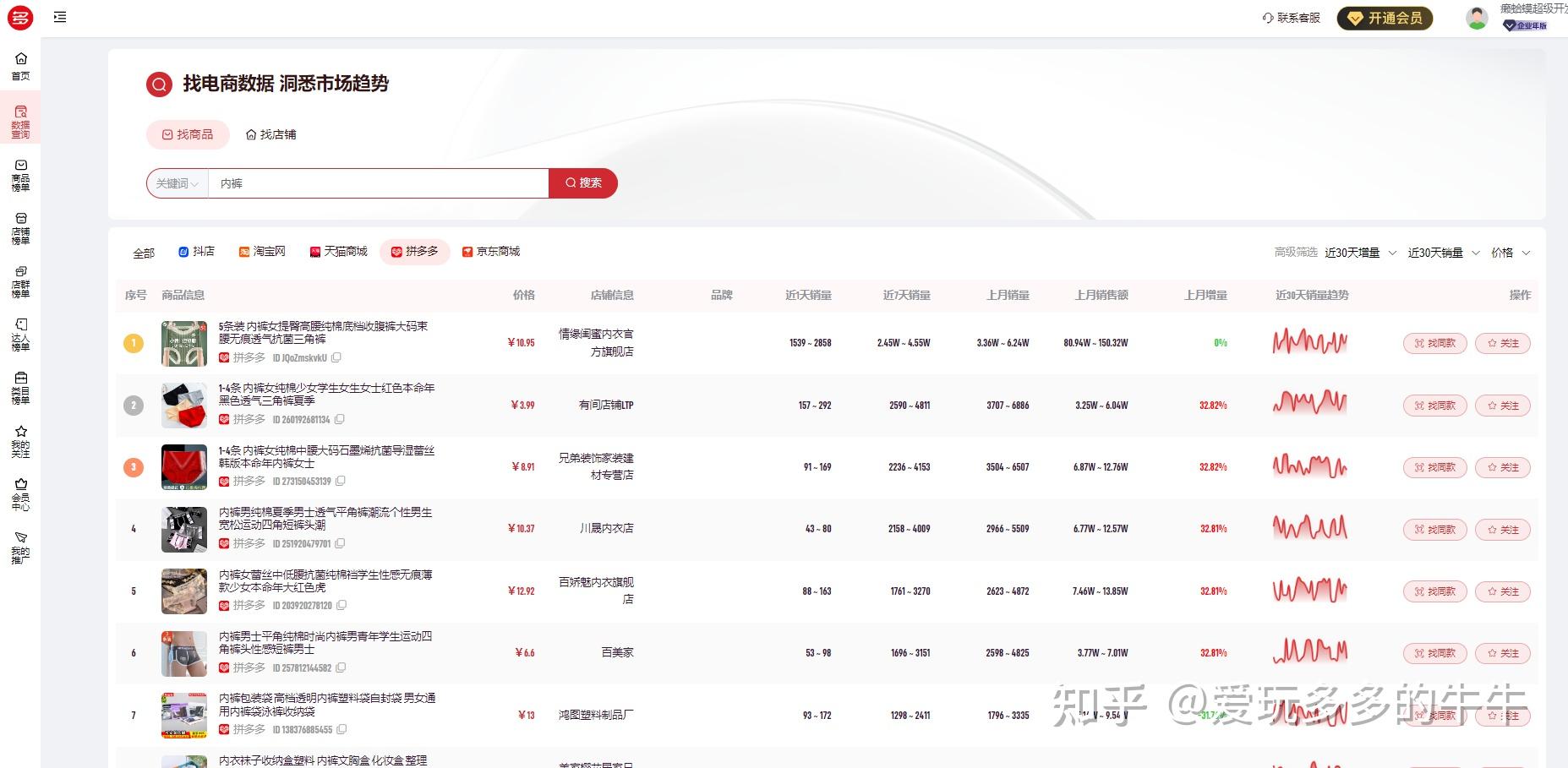
Task: Expand the 关键词 search-type dropdown
Action: coord(176,182)
